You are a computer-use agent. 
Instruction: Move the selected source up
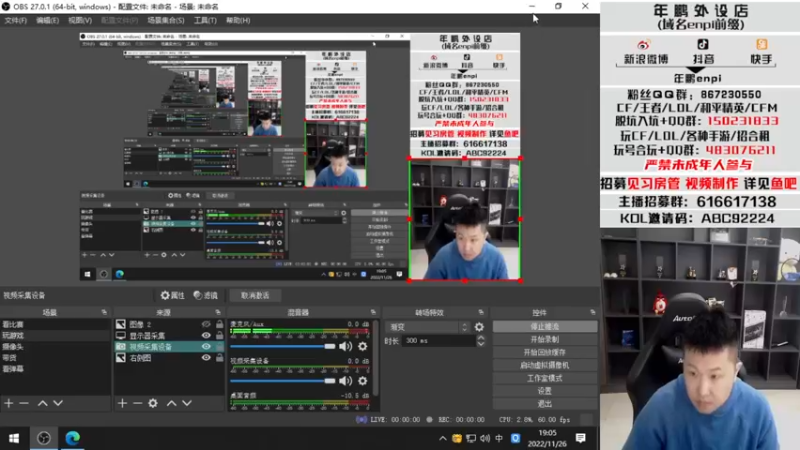pyautogui.click(x=171, y=403)
